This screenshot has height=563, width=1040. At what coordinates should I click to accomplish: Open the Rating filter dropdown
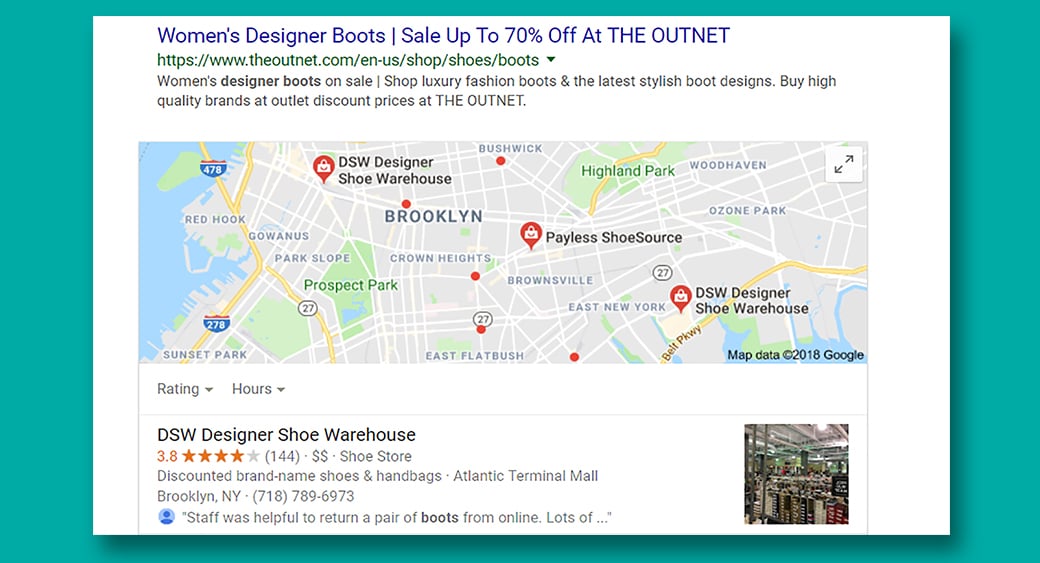coord(184,389)
